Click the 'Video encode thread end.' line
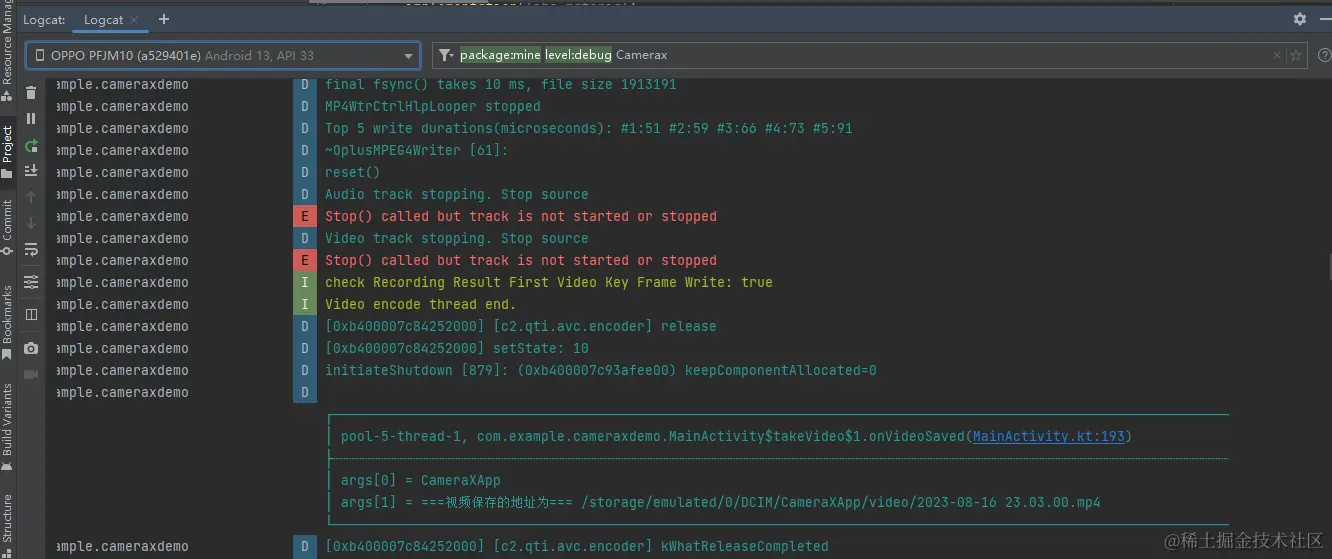The width and height of the screenshot is (1332, 559). [x=421, y=304]
